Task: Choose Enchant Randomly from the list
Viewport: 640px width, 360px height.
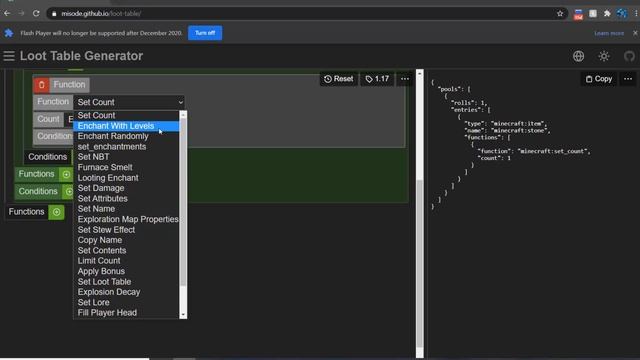Action: 126,136
